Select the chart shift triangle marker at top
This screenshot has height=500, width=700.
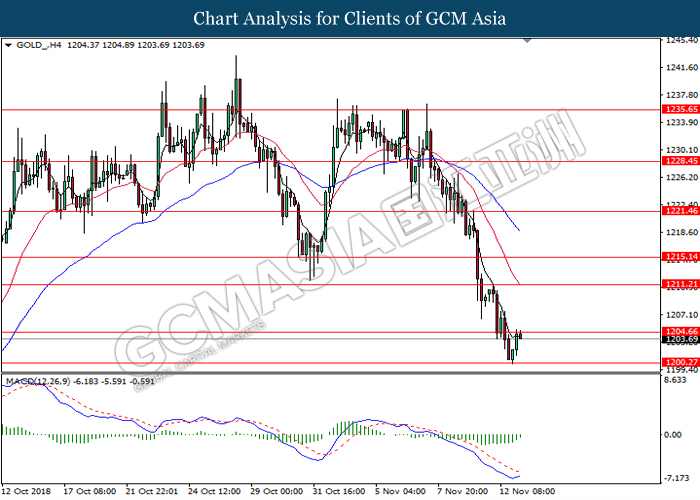tap(527, 40)
